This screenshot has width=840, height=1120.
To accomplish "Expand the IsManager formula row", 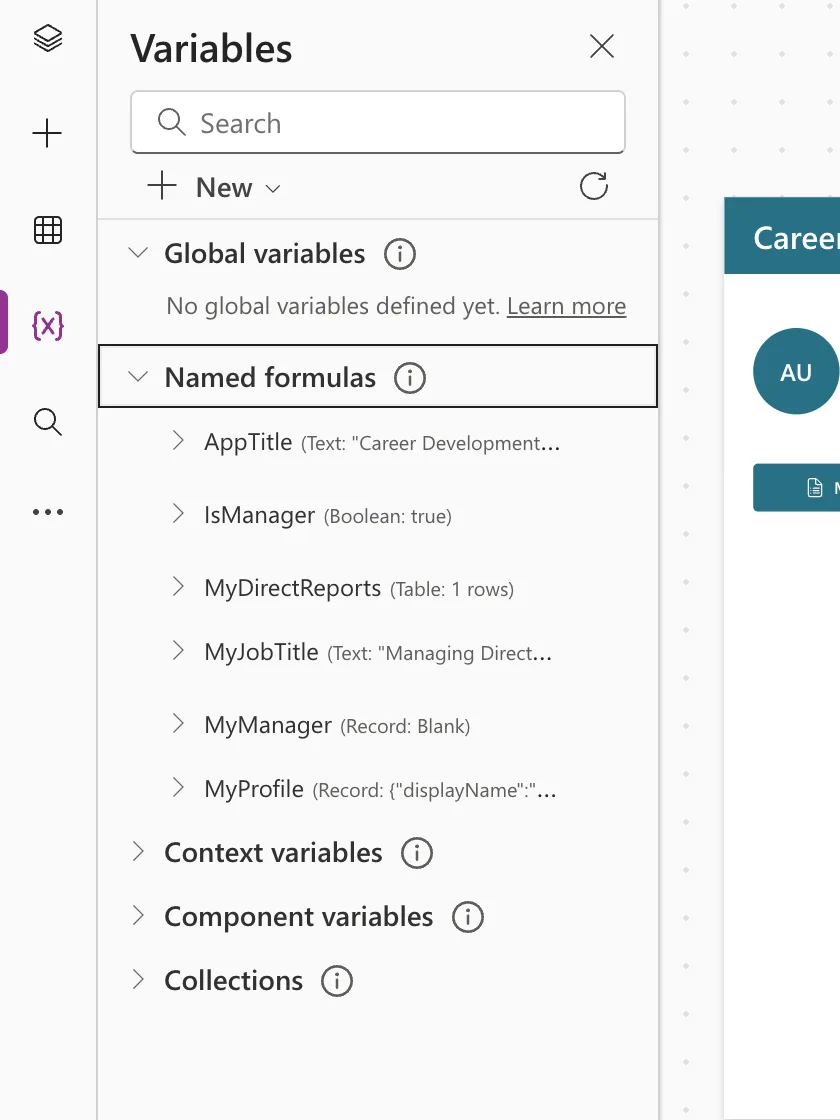I will [x=179, y=514].
